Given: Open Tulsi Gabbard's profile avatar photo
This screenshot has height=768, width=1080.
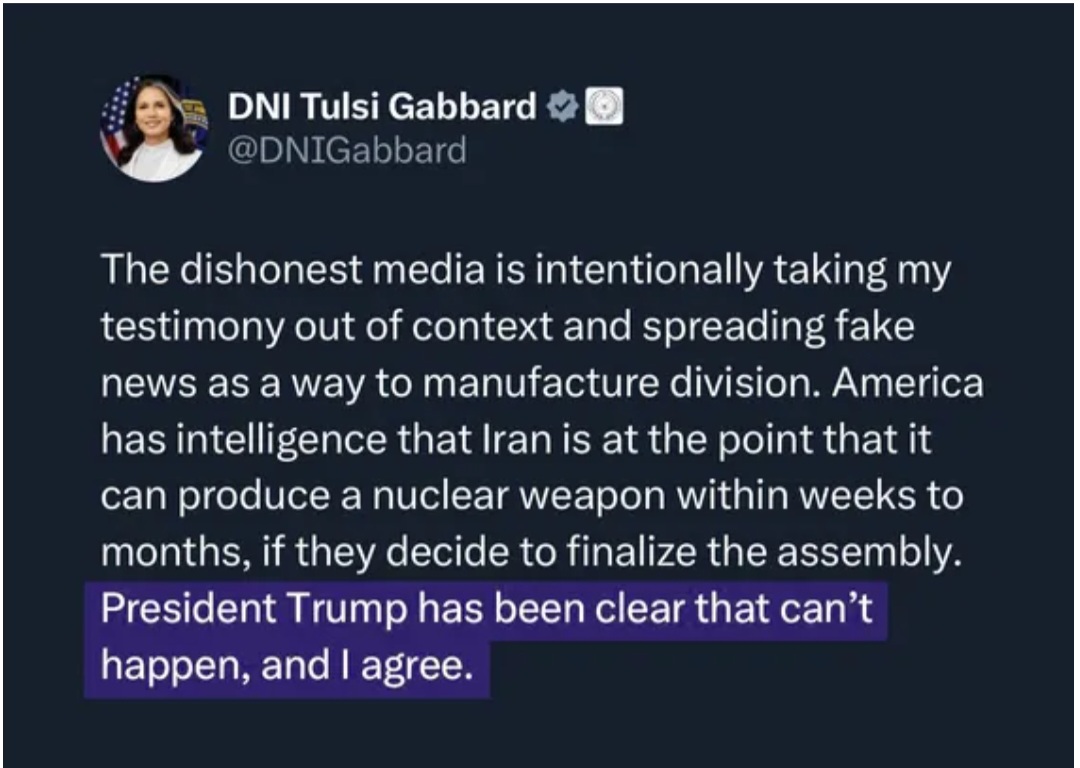Looking at the screenshot, I should point(155,127).
